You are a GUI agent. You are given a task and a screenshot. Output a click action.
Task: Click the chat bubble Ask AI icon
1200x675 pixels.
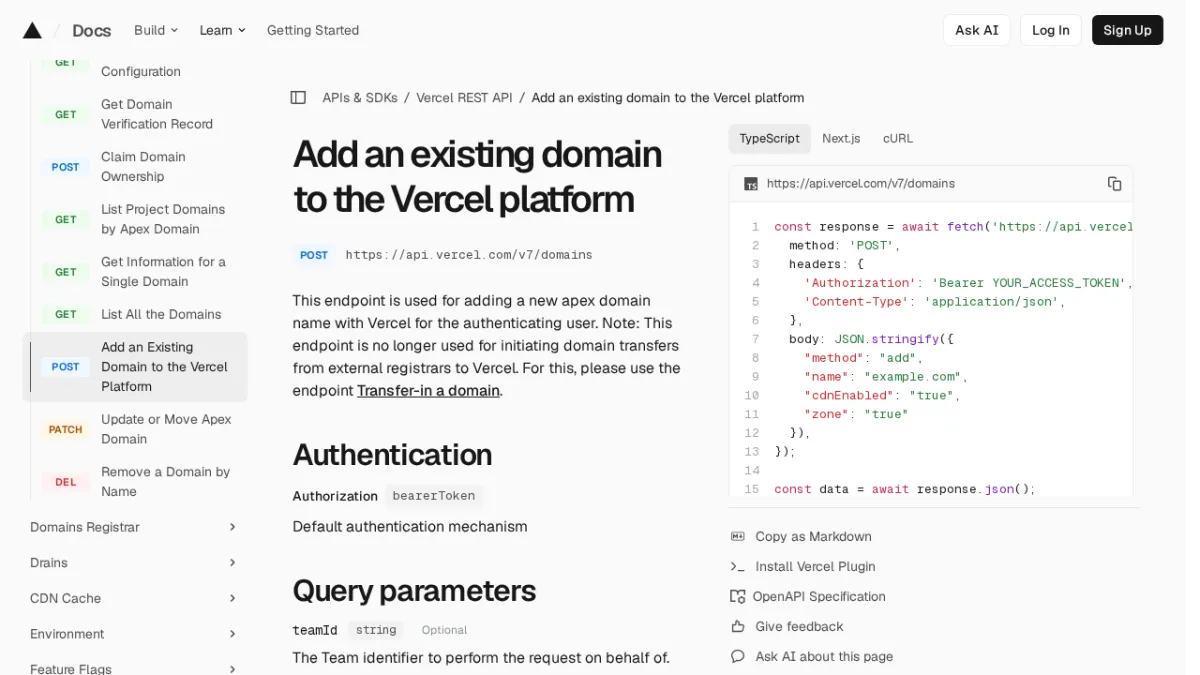click(x=738, y=657)
